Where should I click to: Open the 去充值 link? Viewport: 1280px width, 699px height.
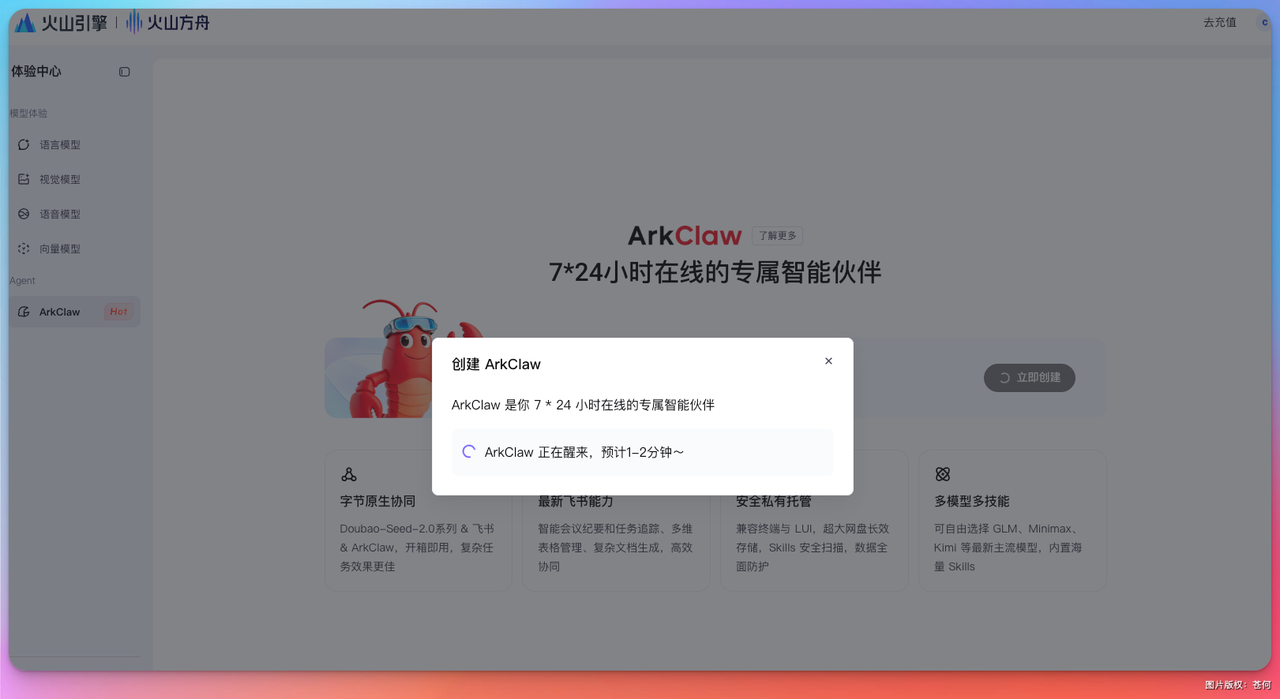pos(1219,22)
